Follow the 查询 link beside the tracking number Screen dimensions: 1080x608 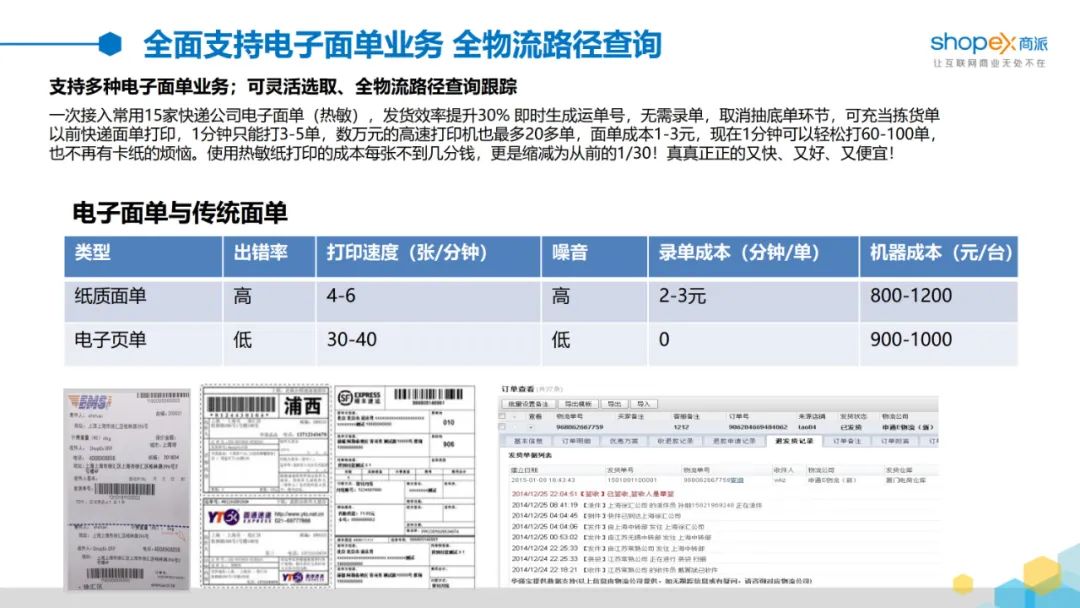click(736, 480)
